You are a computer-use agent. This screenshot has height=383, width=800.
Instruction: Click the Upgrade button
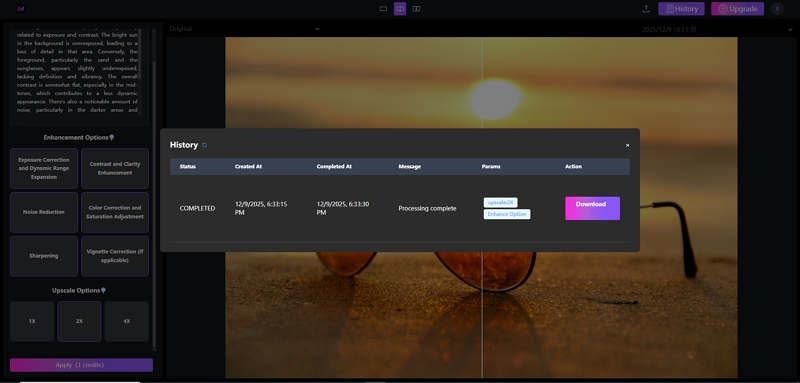737,9
